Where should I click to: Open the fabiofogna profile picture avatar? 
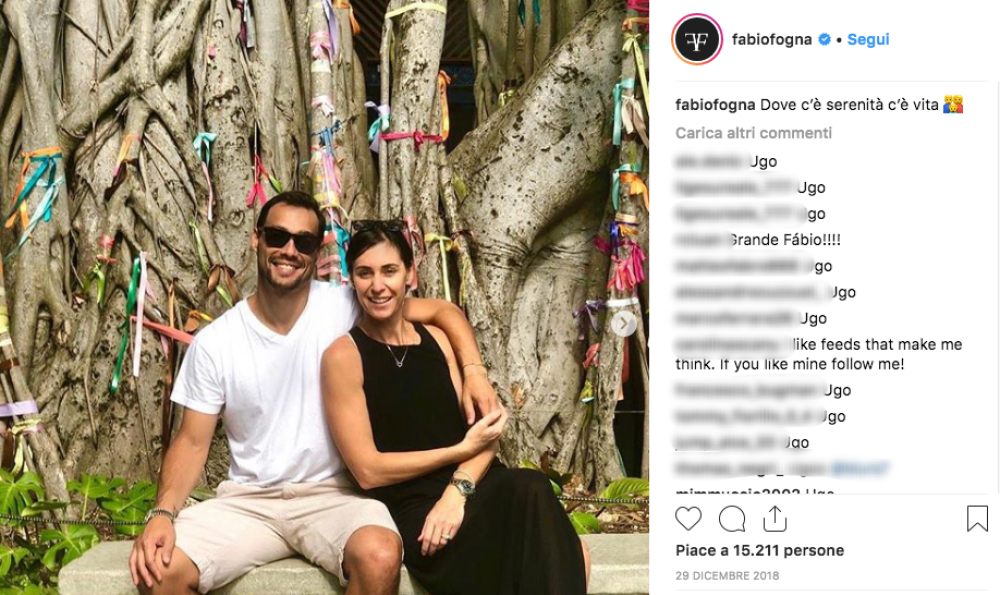pyautogui.click(x=697, y=40)
